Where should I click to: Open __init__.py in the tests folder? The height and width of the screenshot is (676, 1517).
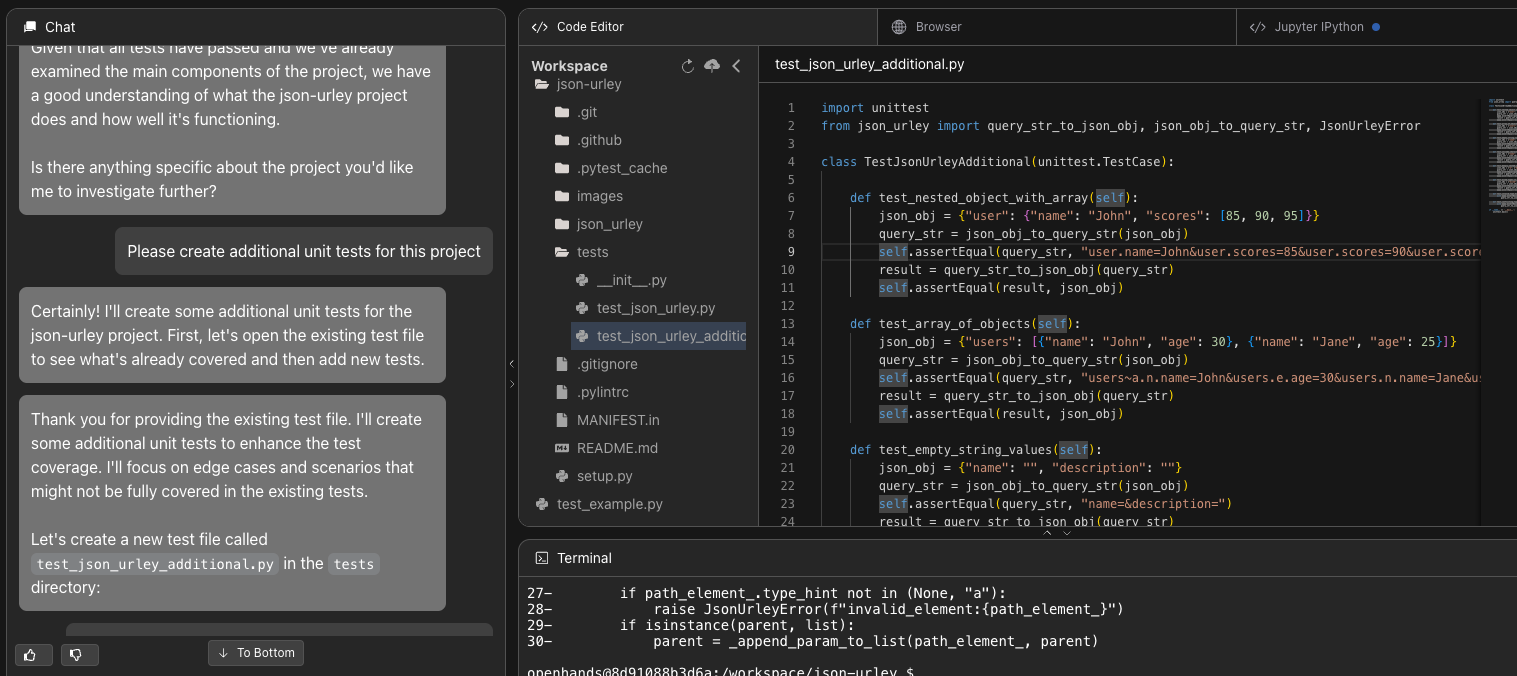click(x=631, y=280)
